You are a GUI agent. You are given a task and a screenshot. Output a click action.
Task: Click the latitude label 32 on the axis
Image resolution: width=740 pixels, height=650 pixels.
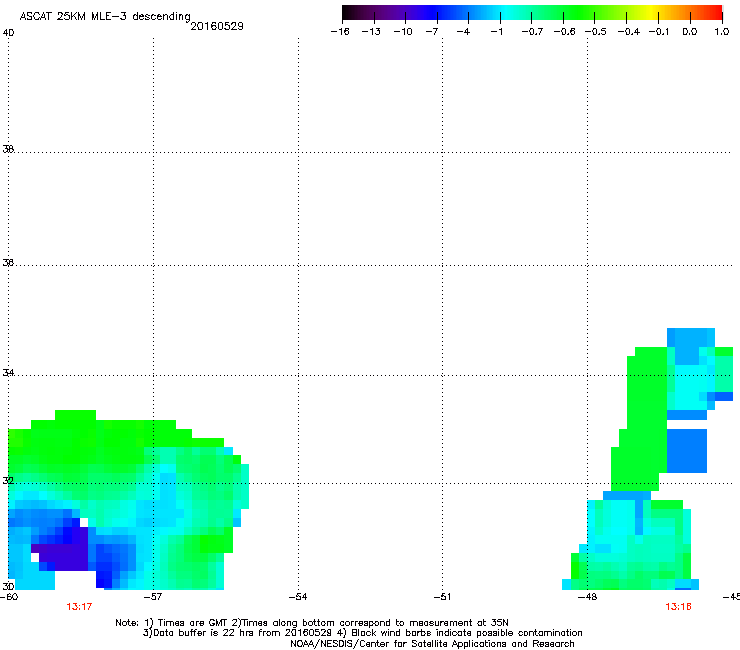8,481
